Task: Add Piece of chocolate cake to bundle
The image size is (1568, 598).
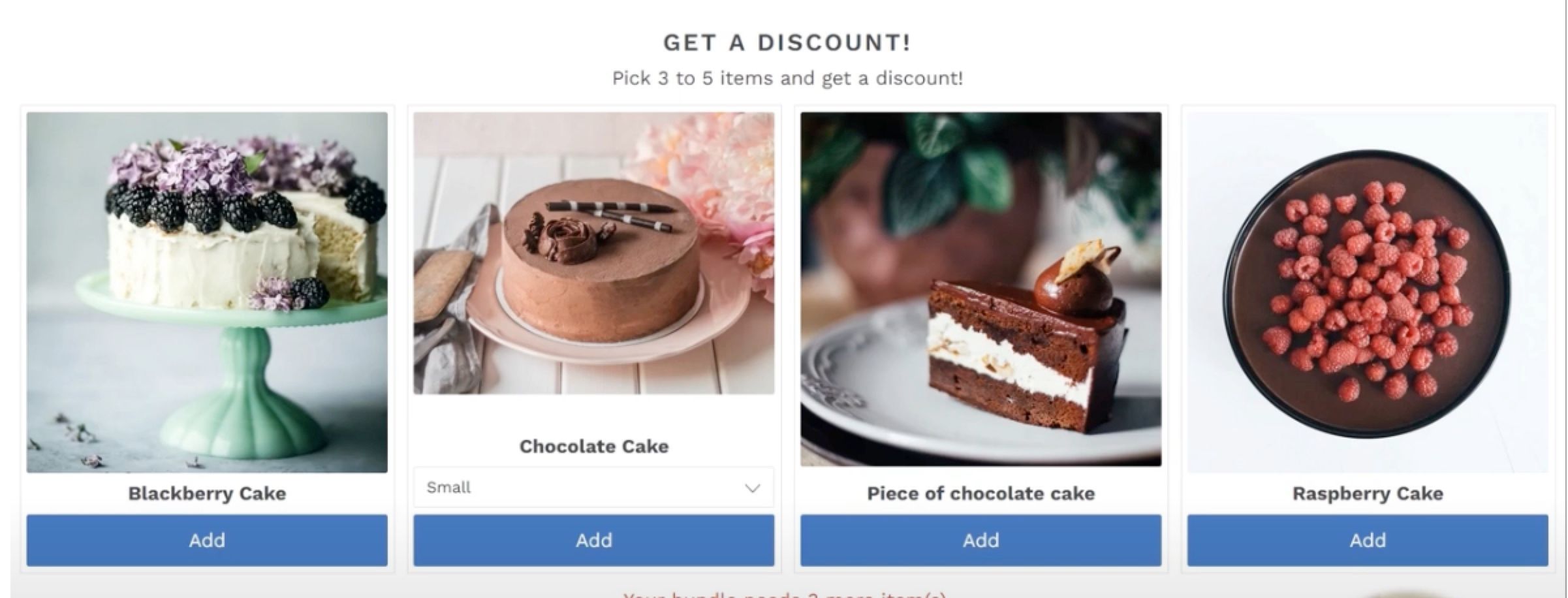Action: tap(980, 540)
